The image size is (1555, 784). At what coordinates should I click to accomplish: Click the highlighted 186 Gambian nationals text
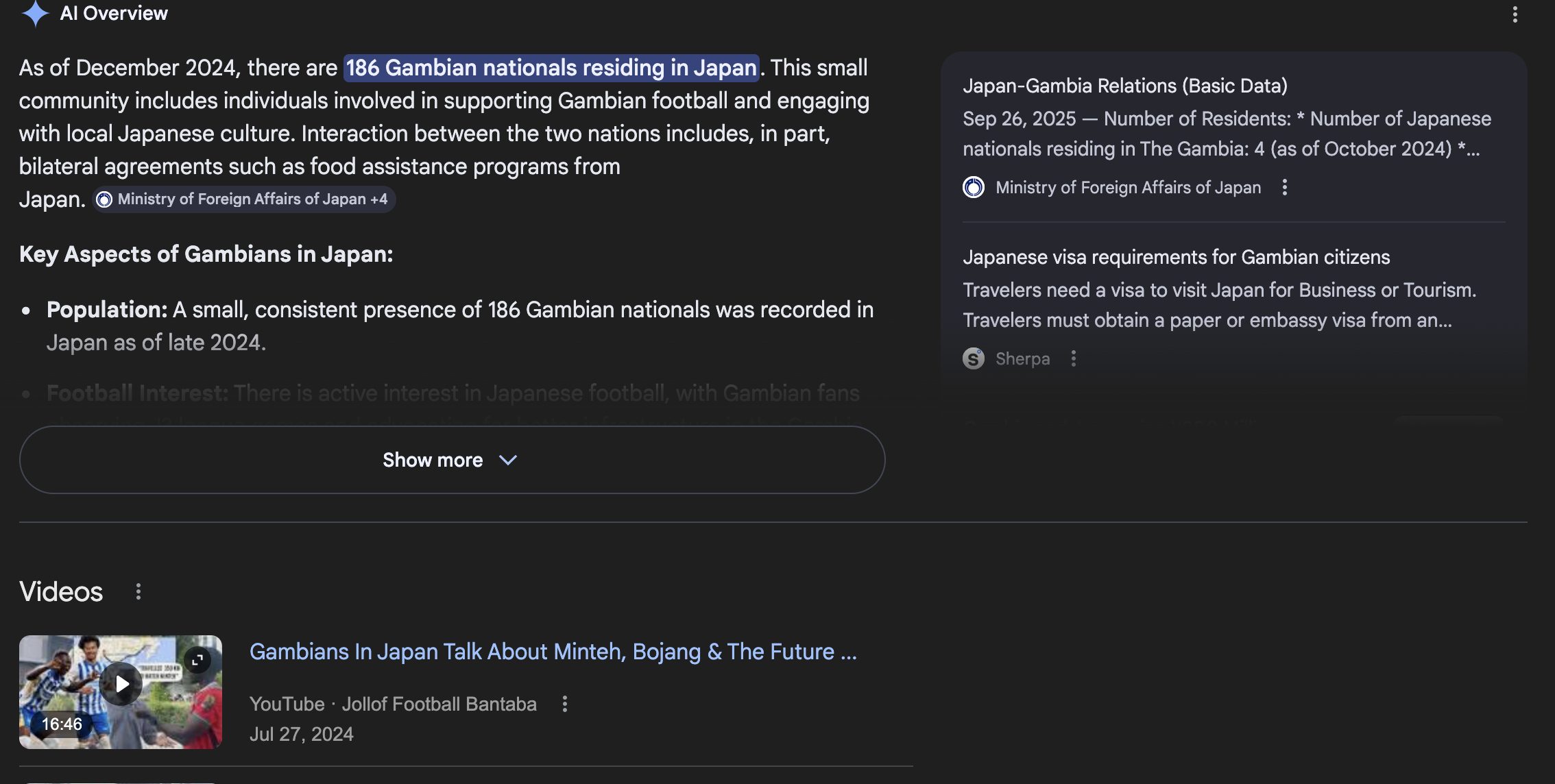551,68
